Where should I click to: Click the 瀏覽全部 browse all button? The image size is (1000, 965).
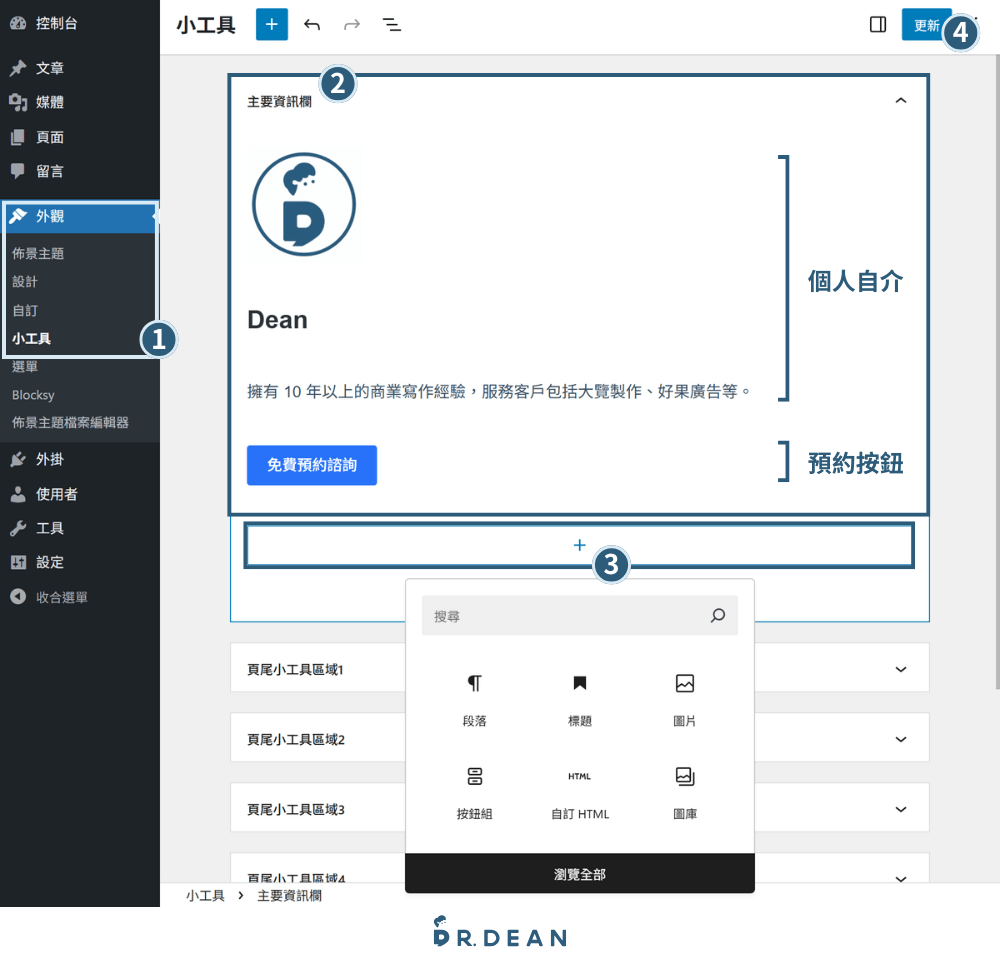tap(580, 874)
